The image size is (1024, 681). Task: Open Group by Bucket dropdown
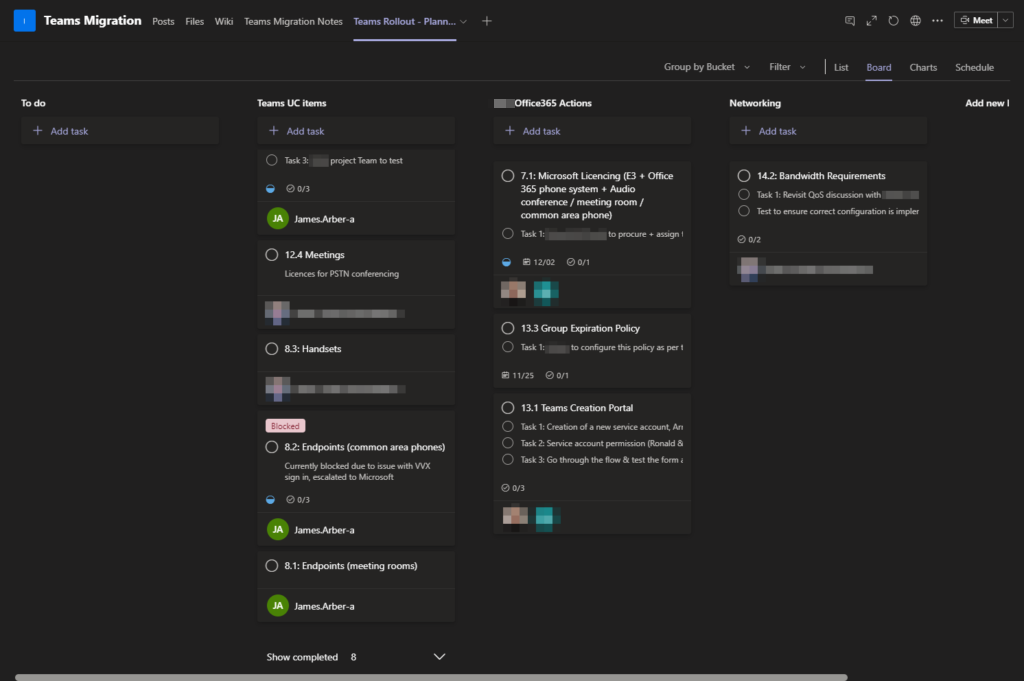pos(707,67)
